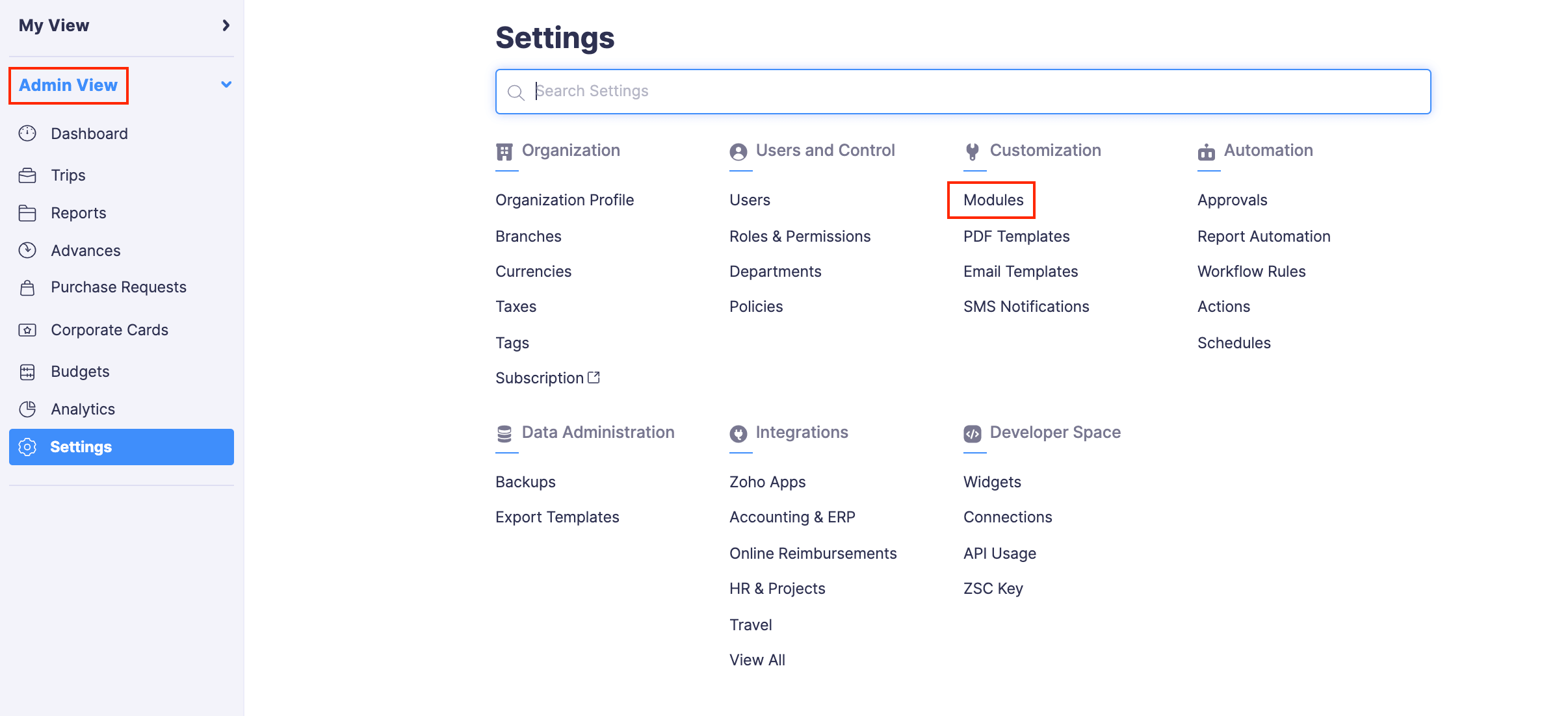
Task: Click the Dashboard gauge icon in sidebar
Action: 27,133
